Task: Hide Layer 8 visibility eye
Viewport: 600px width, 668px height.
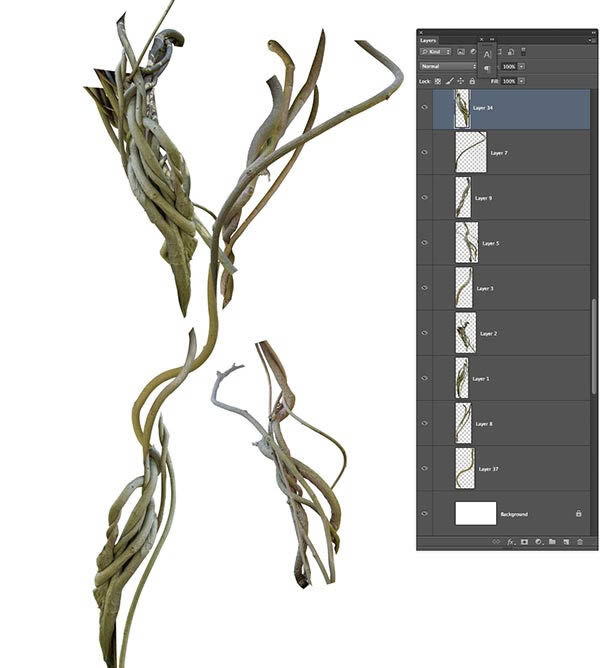Action: (x=424, y=423)
